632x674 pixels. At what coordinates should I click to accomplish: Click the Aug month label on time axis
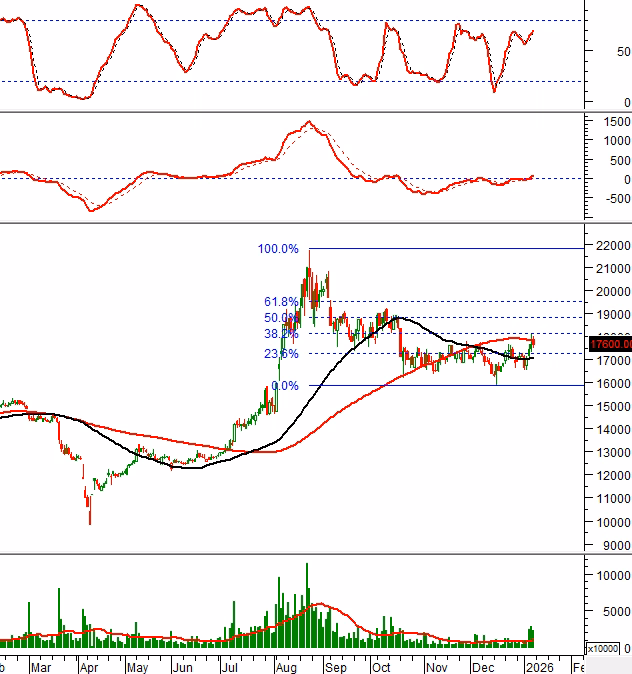pos(282,665)
